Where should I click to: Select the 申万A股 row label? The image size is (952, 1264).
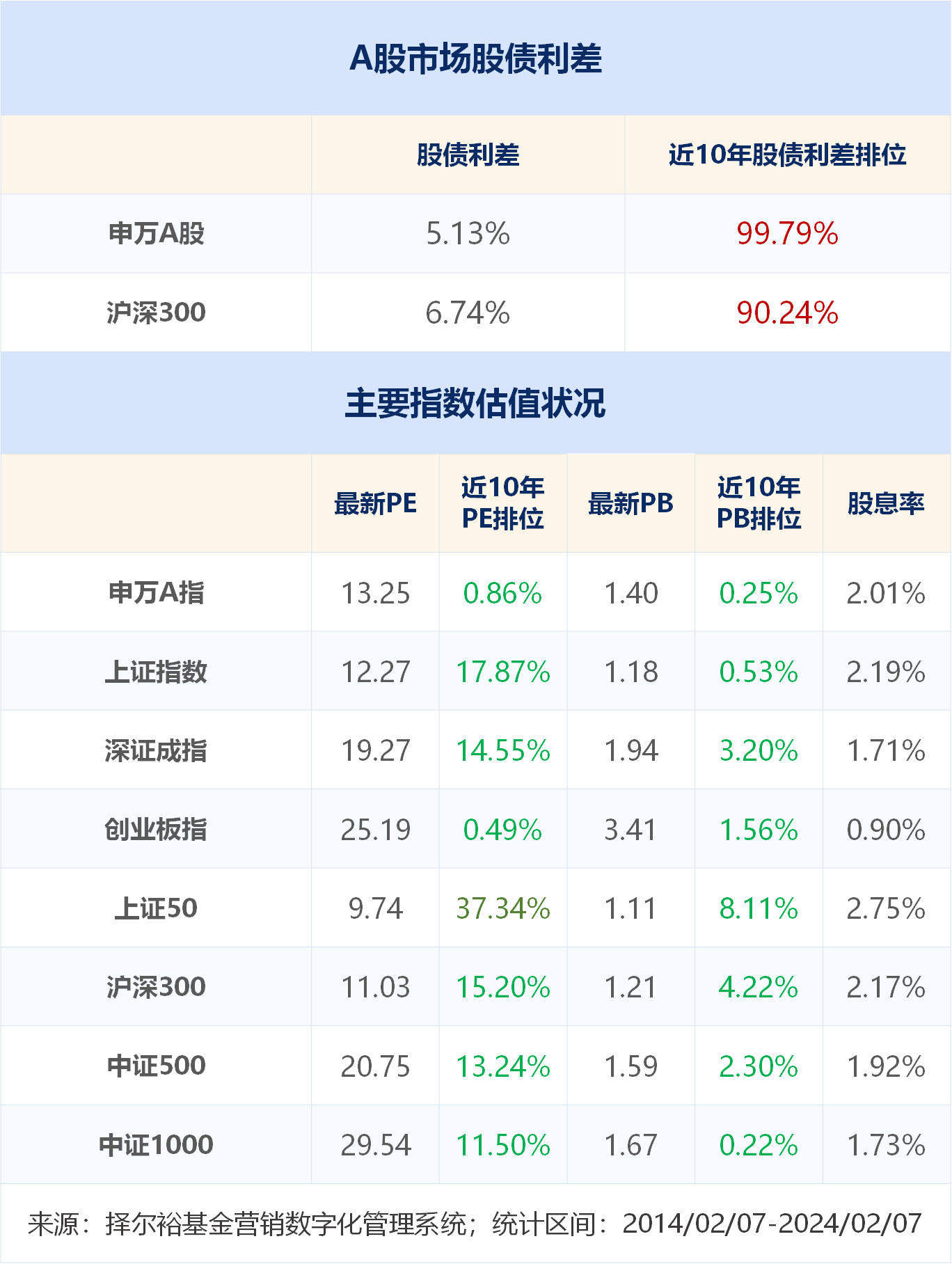click(157, 233)
